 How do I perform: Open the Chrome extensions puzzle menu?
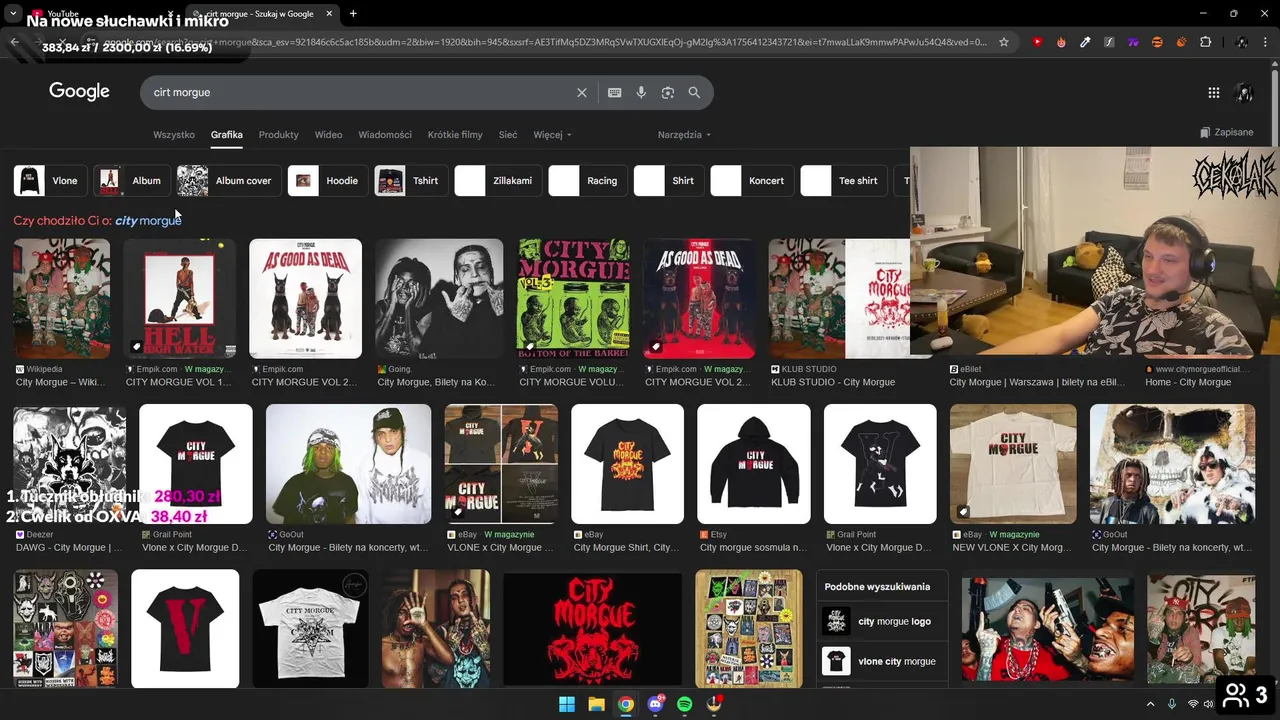[1205, 42]
